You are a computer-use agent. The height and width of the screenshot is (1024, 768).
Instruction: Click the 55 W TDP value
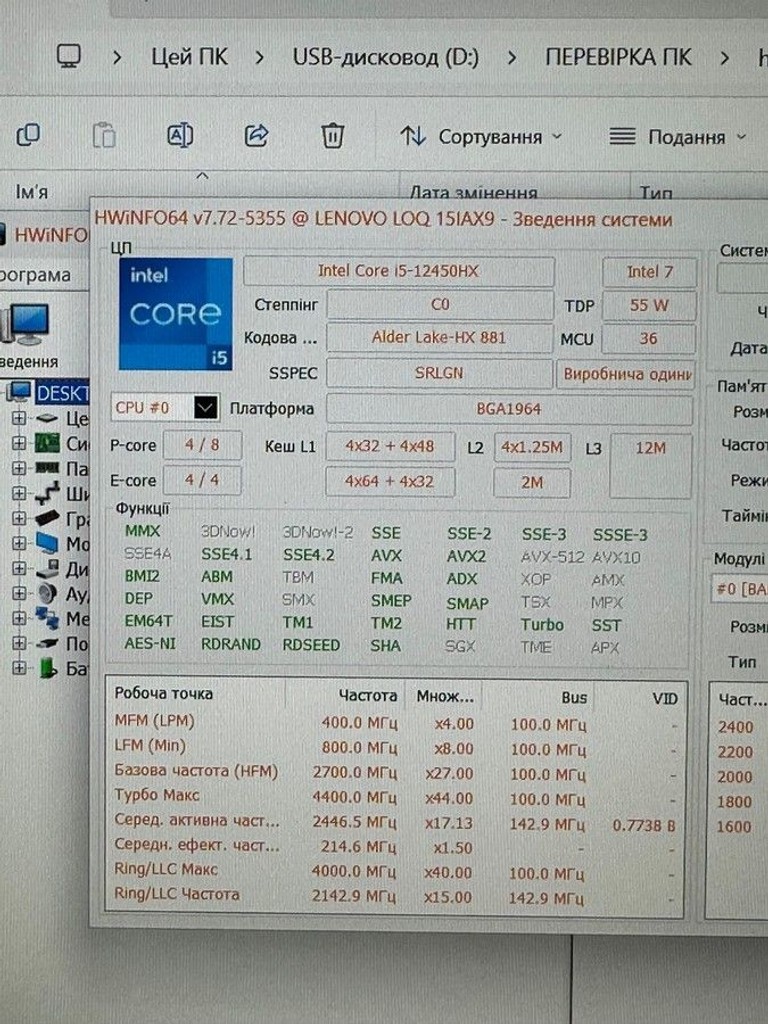[648, 305]
